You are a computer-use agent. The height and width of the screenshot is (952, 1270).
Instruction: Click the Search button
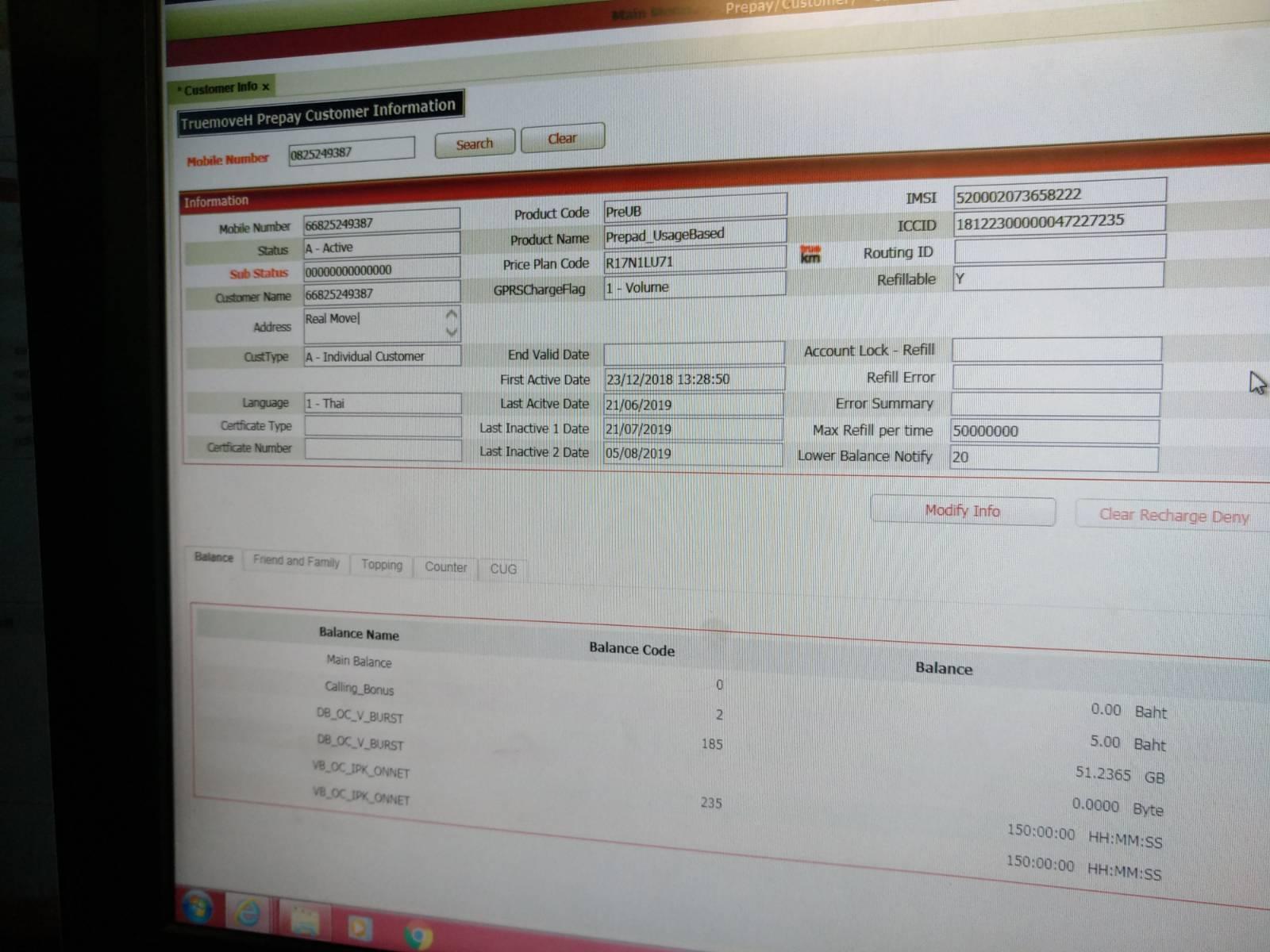pyautogui.click(x=475, y=144)
